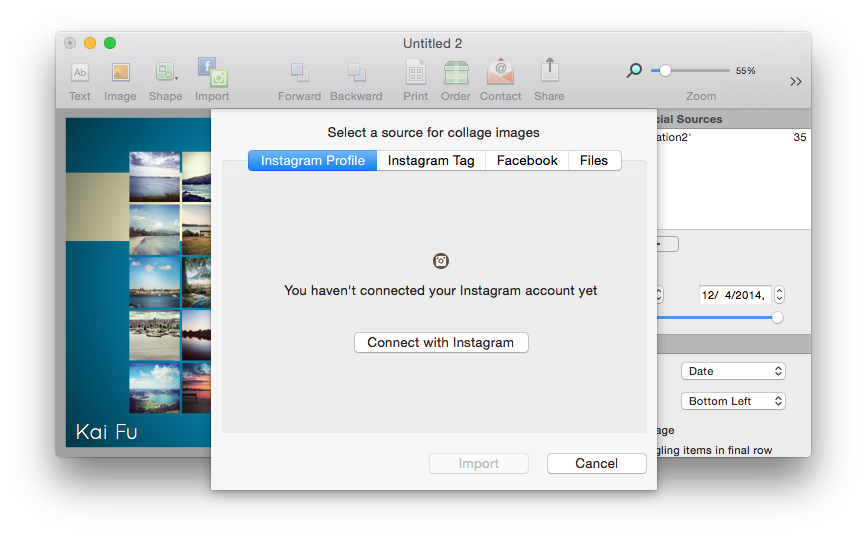This screenshot has width=867, height=537.
Task: Switch to Facebook source tab
Action: (x=527, y=160)
